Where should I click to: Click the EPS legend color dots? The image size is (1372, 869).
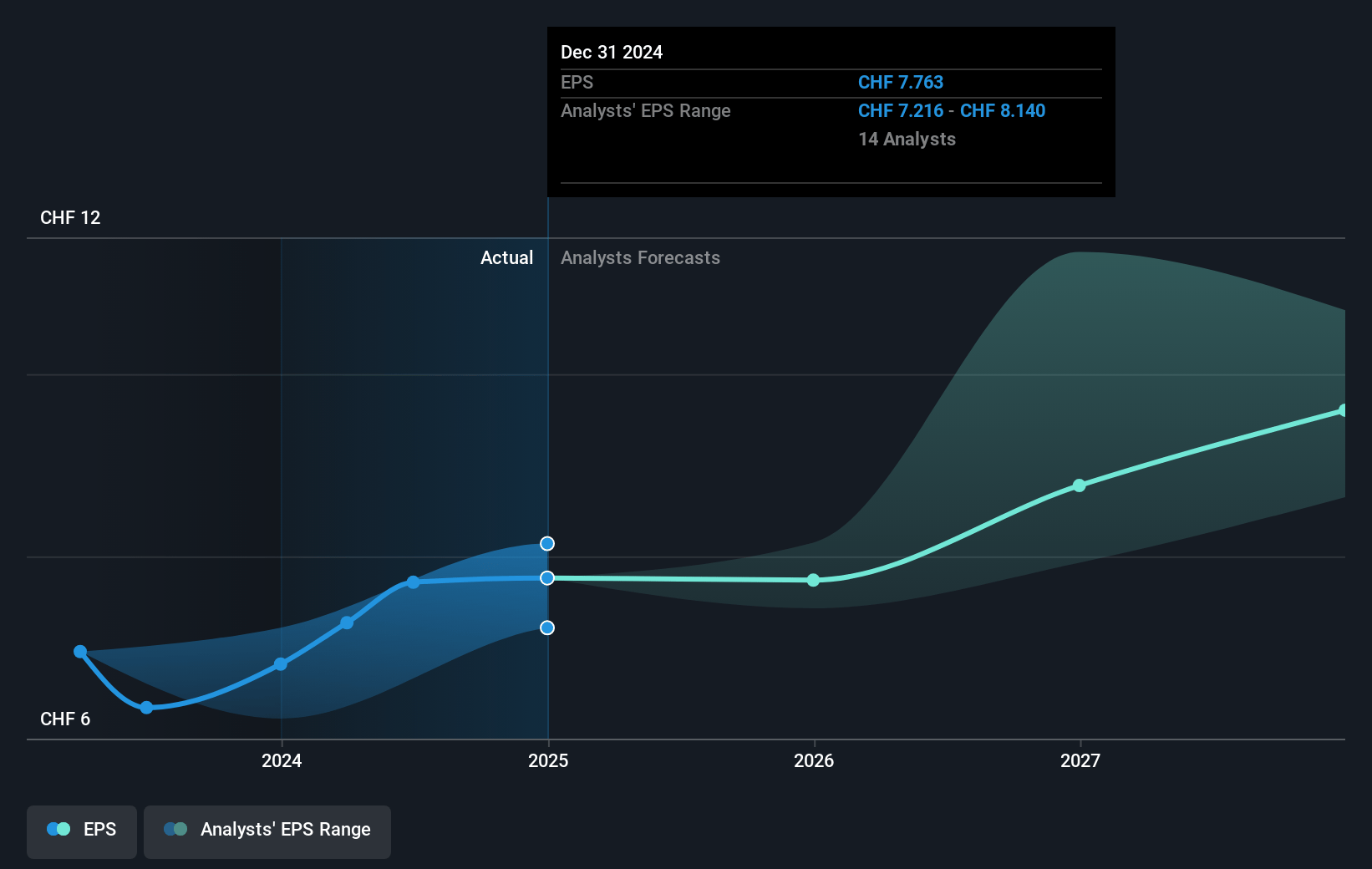pyautogui.click(x=58, y=829)
